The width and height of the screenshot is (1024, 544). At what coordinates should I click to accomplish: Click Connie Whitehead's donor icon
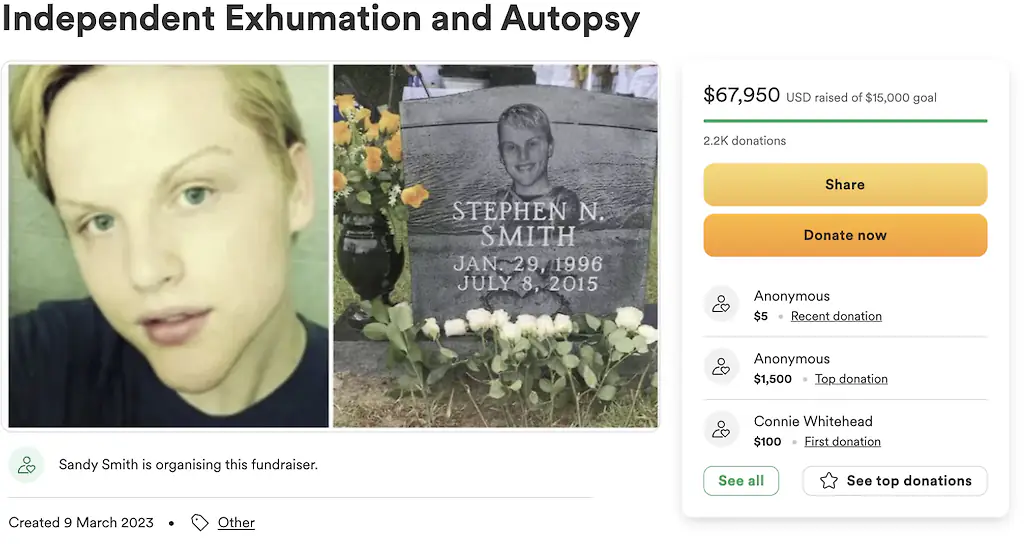point(721,431)
